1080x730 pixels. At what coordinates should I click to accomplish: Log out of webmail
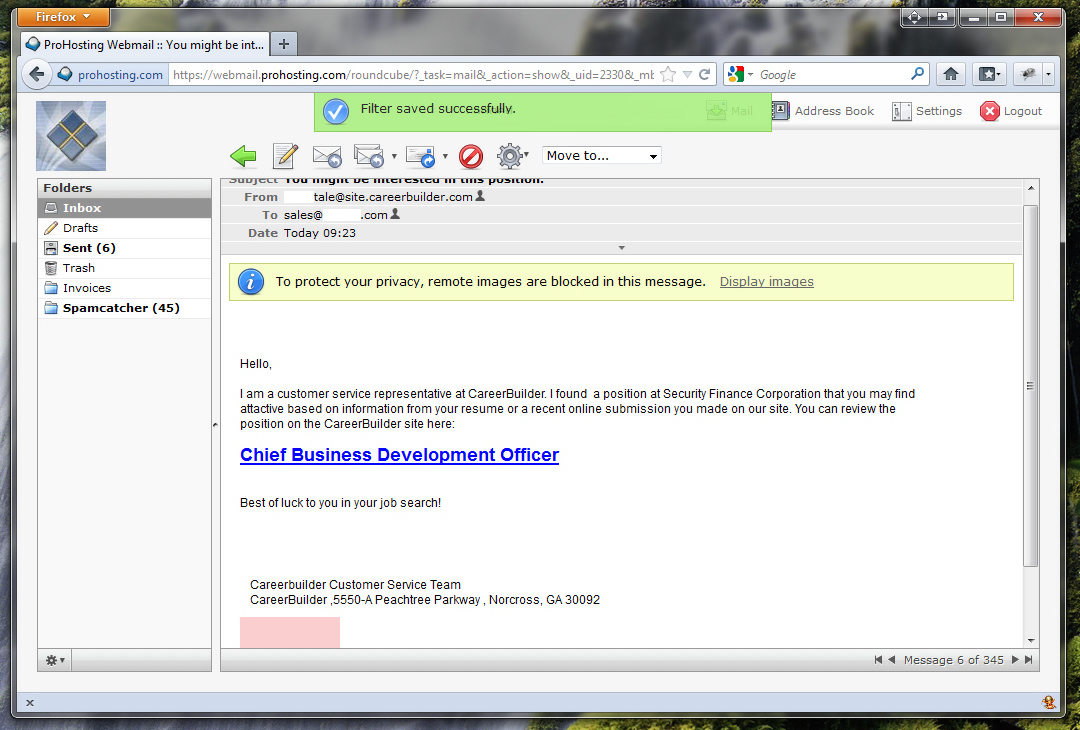(x=1011, y=111)
